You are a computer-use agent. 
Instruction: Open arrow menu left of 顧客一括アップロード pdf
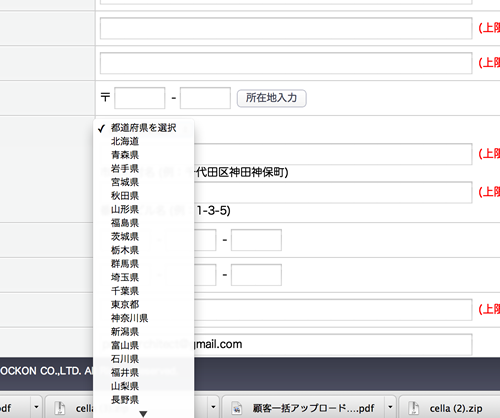tap(213, 407)
